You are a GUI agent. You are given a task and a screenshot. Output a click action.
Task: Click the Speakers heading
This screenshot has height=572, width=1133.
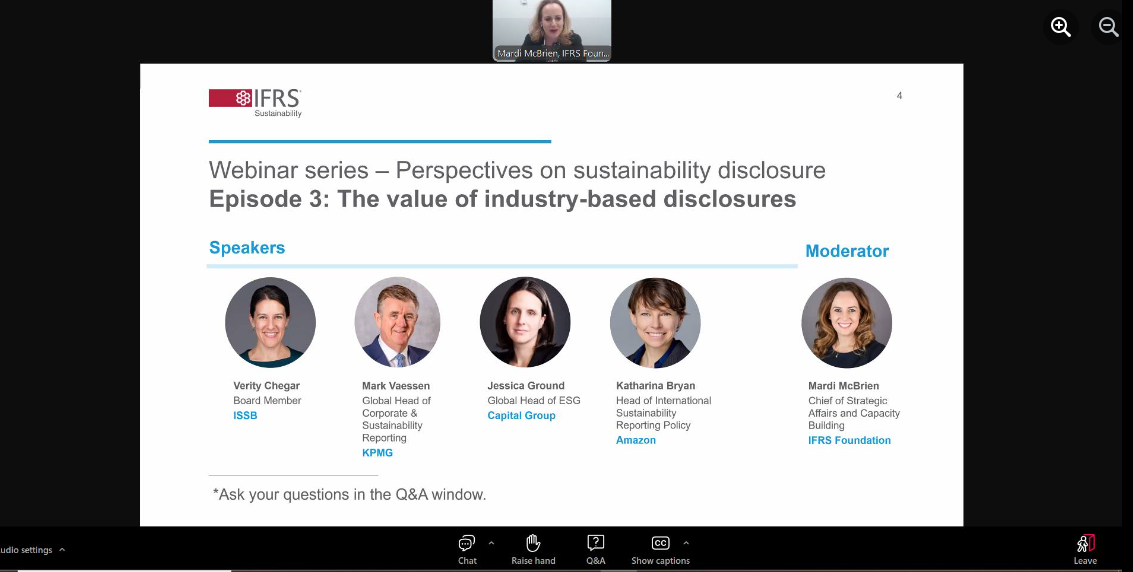[247, 248]
